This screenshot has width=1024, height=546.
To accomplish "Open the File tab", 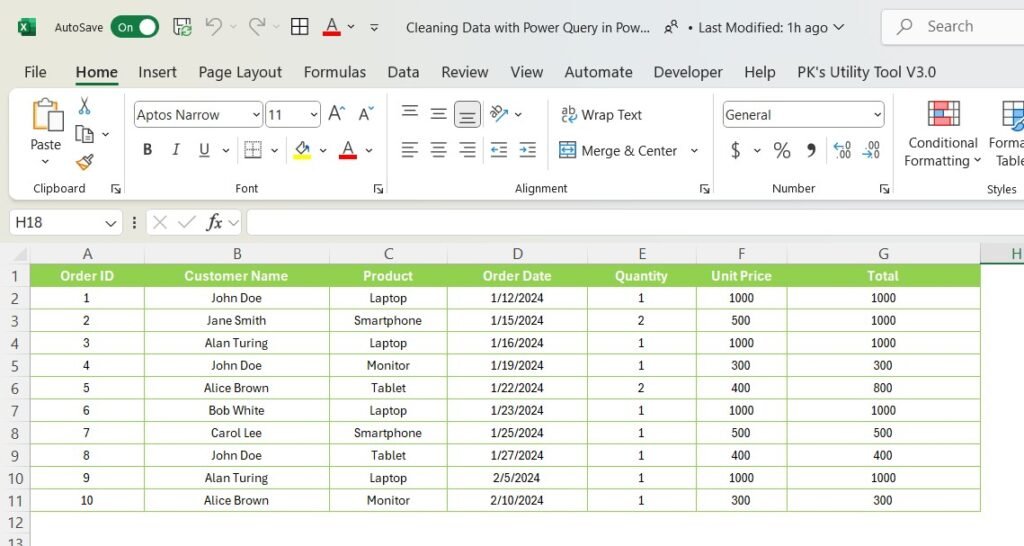I will [35, 72].
